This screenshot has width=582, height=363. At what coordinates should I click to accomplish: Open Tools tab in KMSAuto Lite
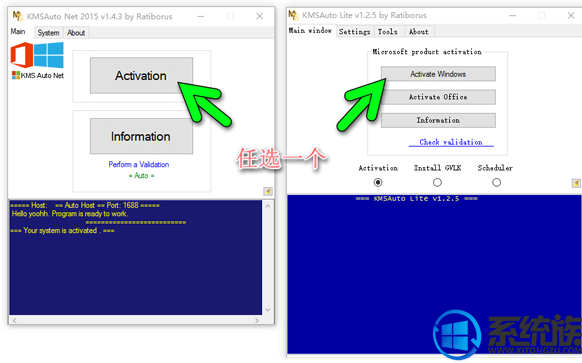coord(388,32)
